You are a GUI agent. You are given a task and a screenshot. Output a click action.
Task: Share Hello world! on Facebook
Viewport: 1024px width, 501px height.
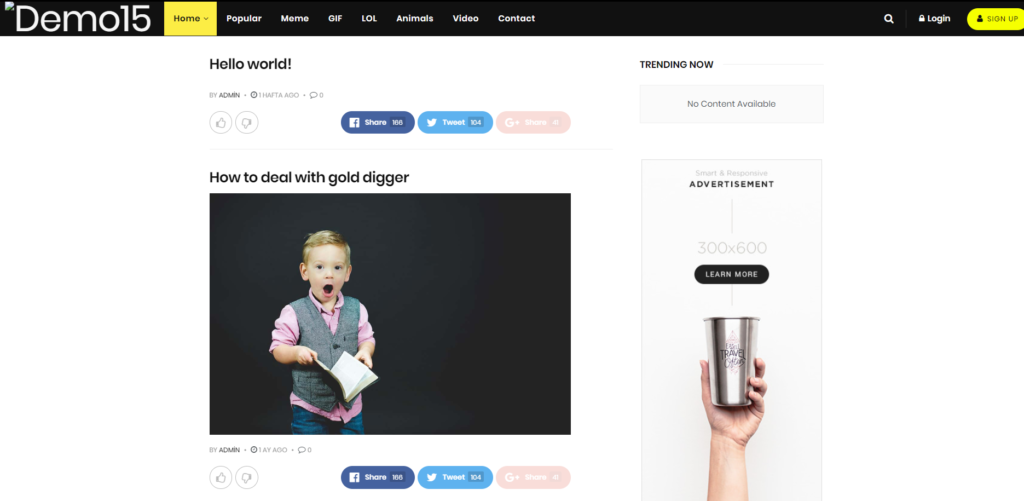pos(377,122)
